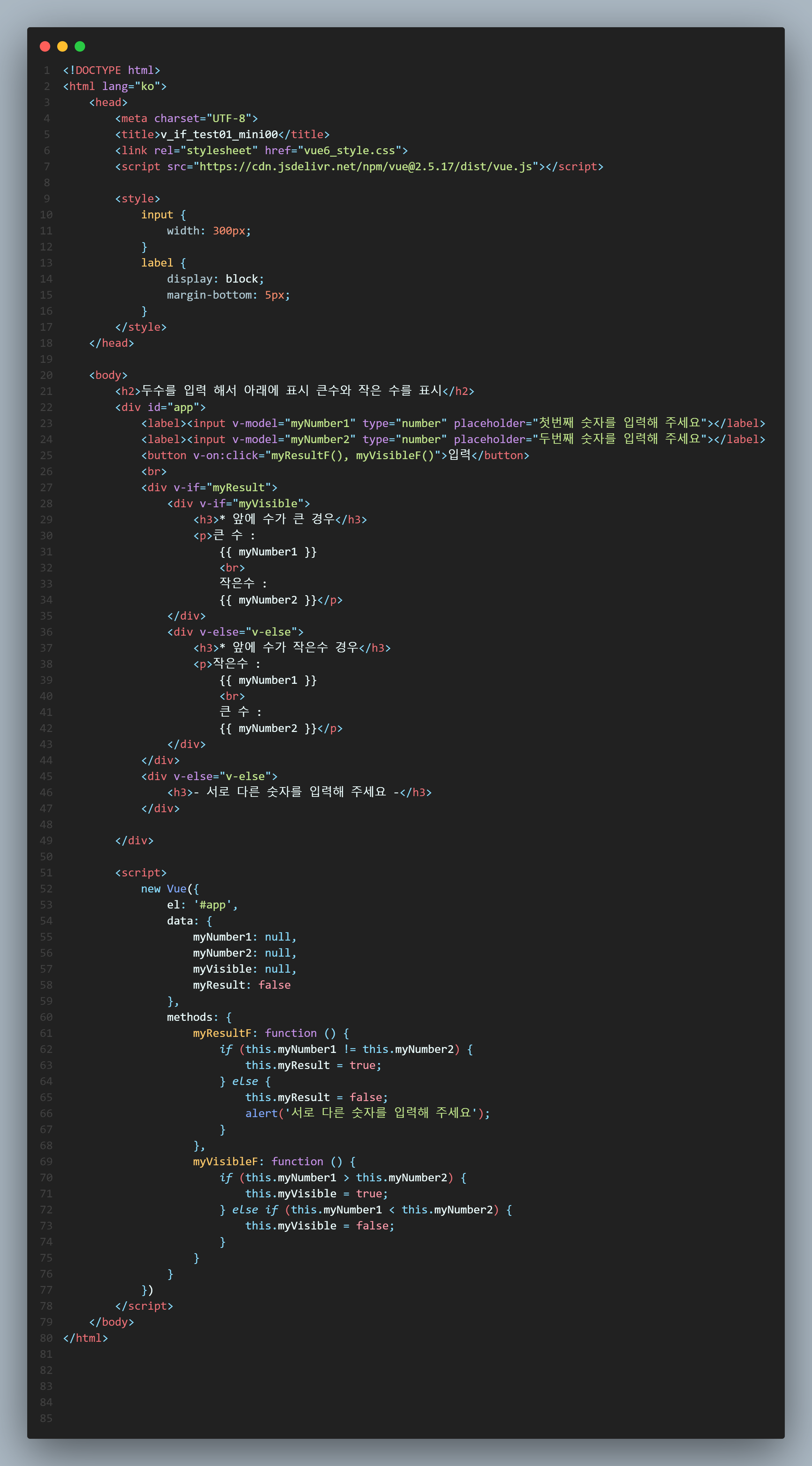
Task: Click the closing </script> tag on line 78
Action: 144,1306
